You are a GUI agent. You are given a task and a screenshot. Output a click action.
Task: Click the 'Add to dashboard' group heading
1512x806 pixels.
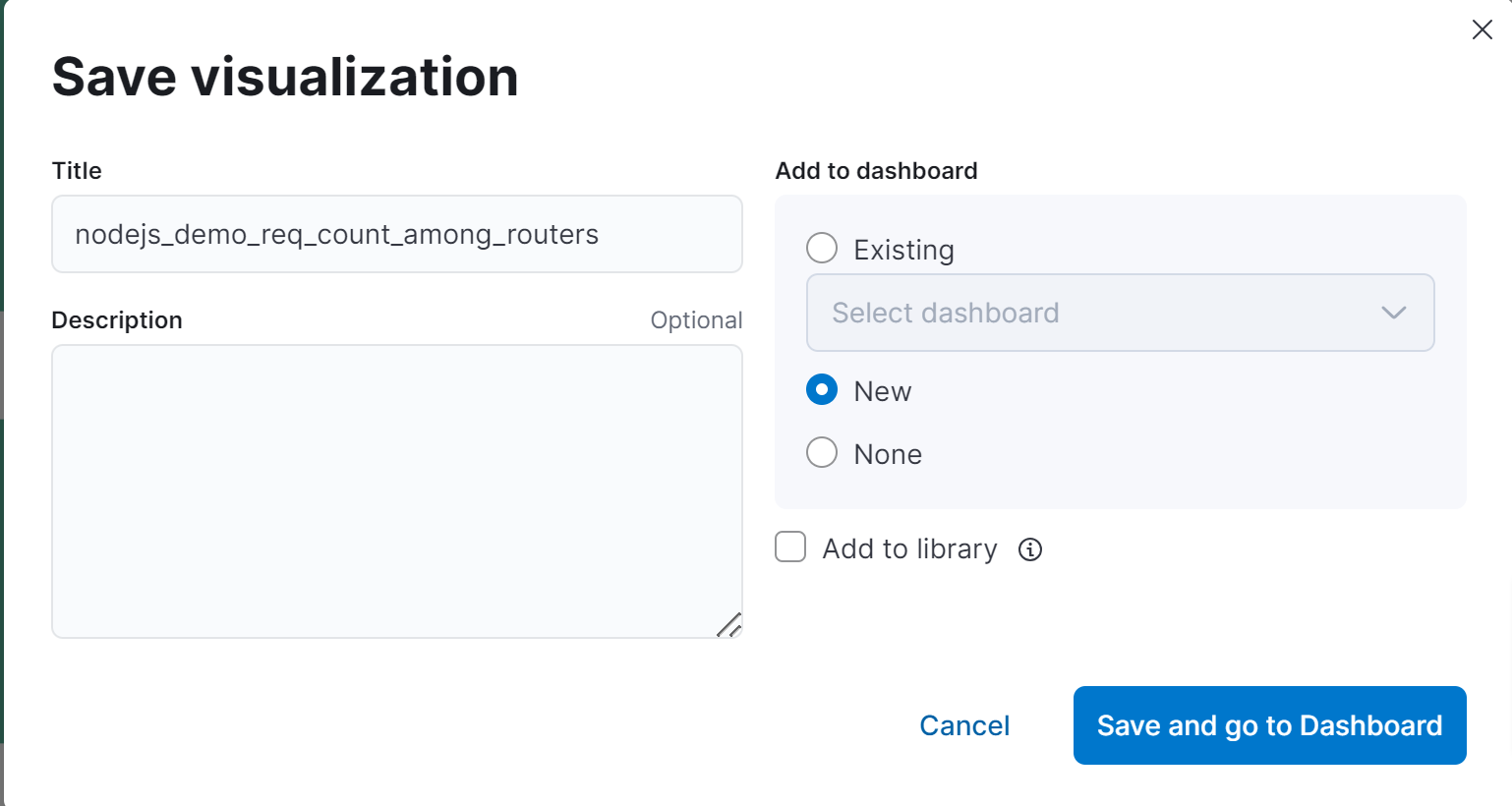(x=876, y=171)
